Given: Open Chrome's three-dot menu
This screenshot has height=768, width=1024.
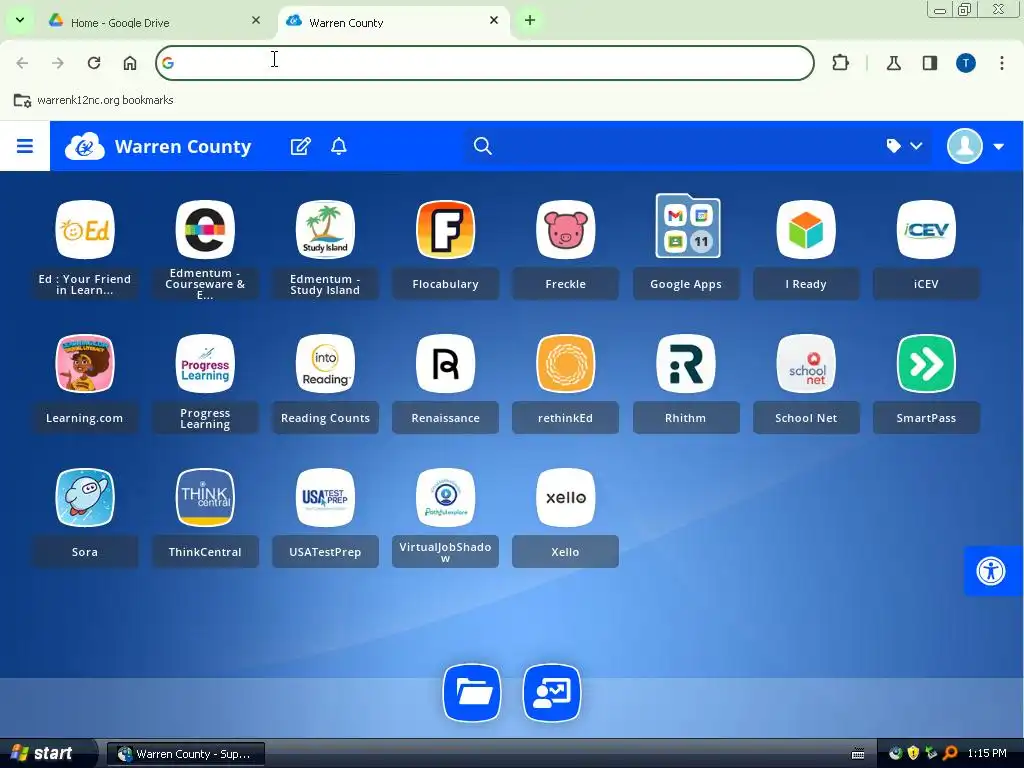Looking at the screenshot, I should (x=1002, y=63).
